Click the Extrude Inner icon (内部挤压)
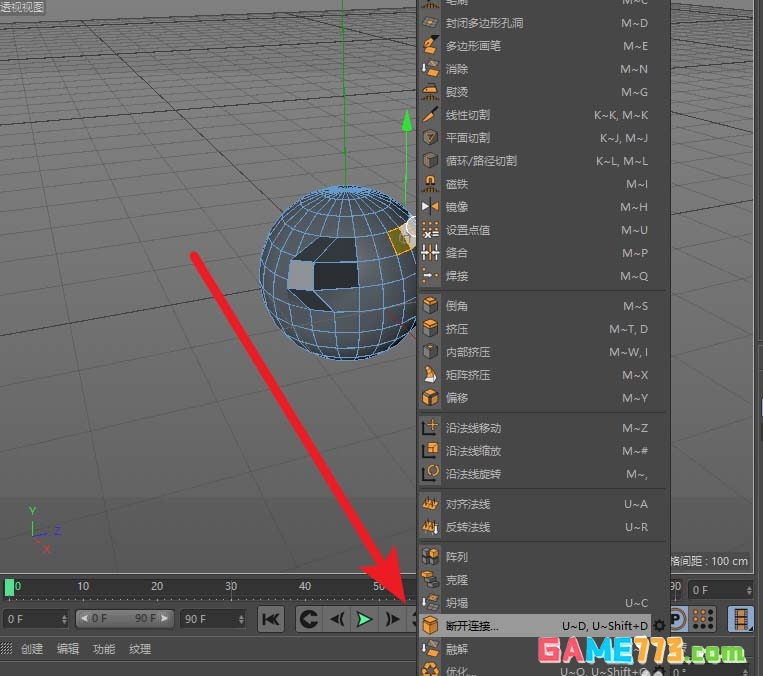763x676 pixels. [x=430, y=351]
